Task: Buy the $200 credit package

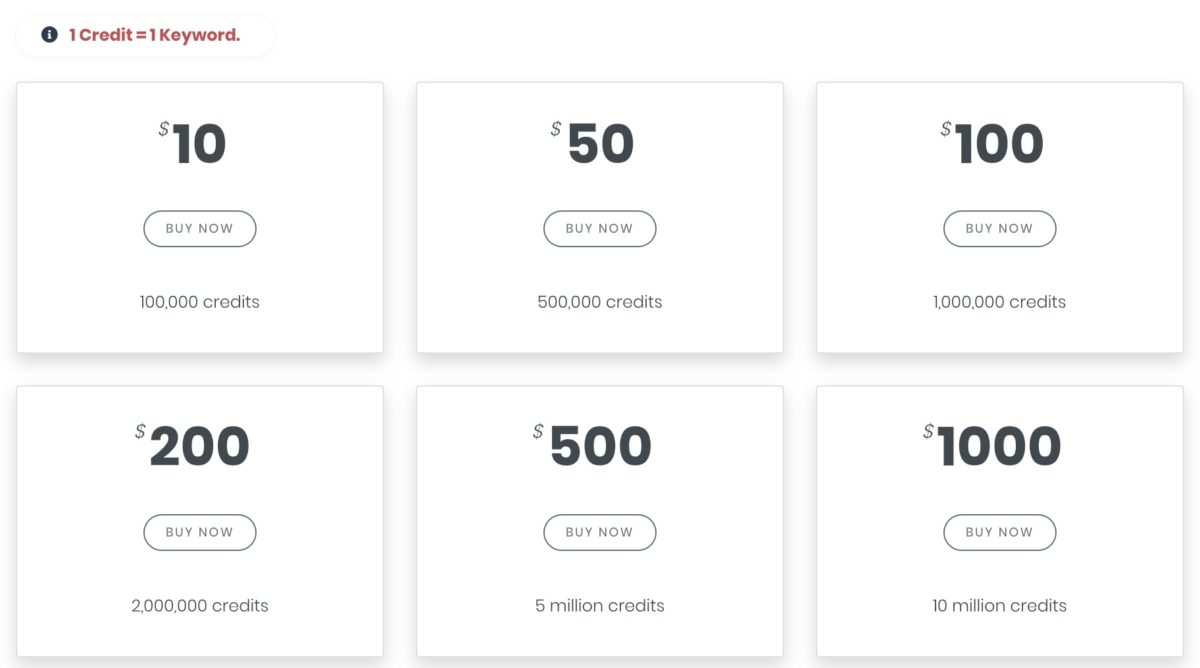Action: point(200,532)
